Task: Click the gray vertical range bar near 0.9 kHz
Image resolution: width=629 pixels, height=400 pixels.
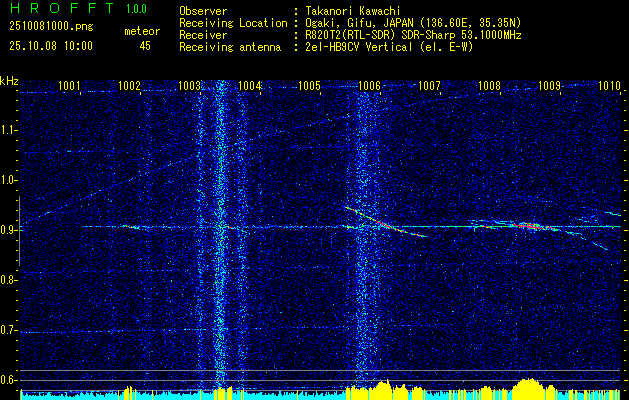Action: pyautogui.click(x=19, y=231)
